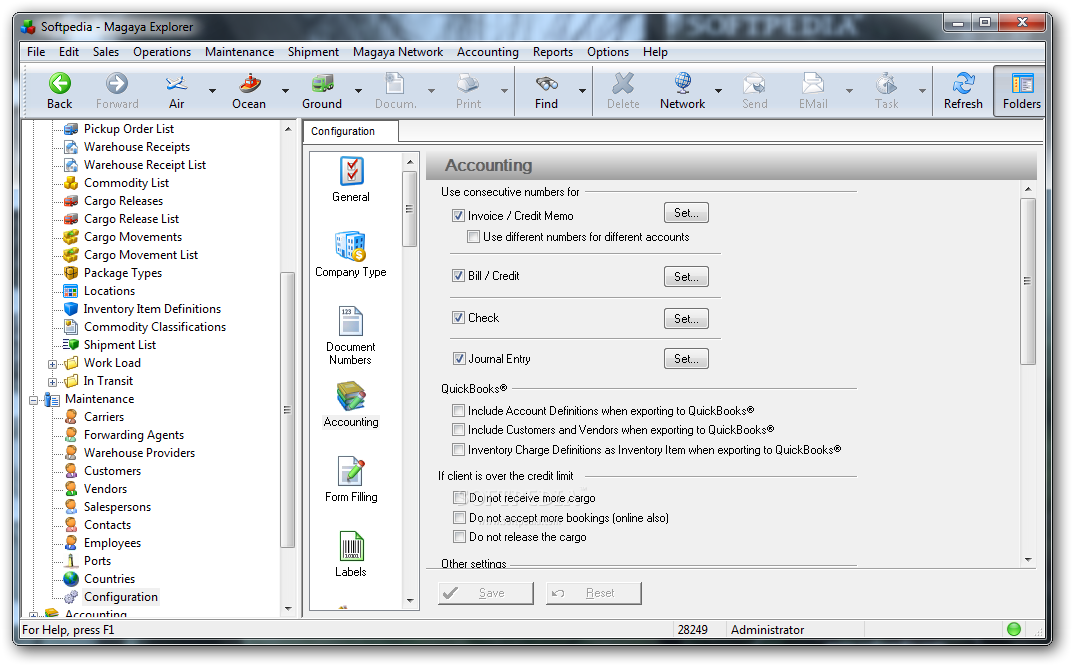Image resolution: width=1073 pixels, height=666 pixels.
Task: Open Locations in the tree
Action: click(109, 291)
